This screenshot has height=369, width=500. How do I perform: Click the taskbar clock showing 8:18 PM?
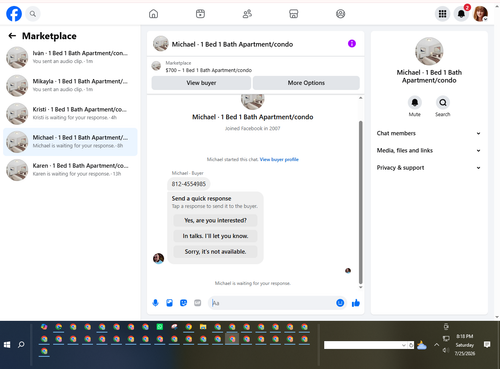click(465, 345)
